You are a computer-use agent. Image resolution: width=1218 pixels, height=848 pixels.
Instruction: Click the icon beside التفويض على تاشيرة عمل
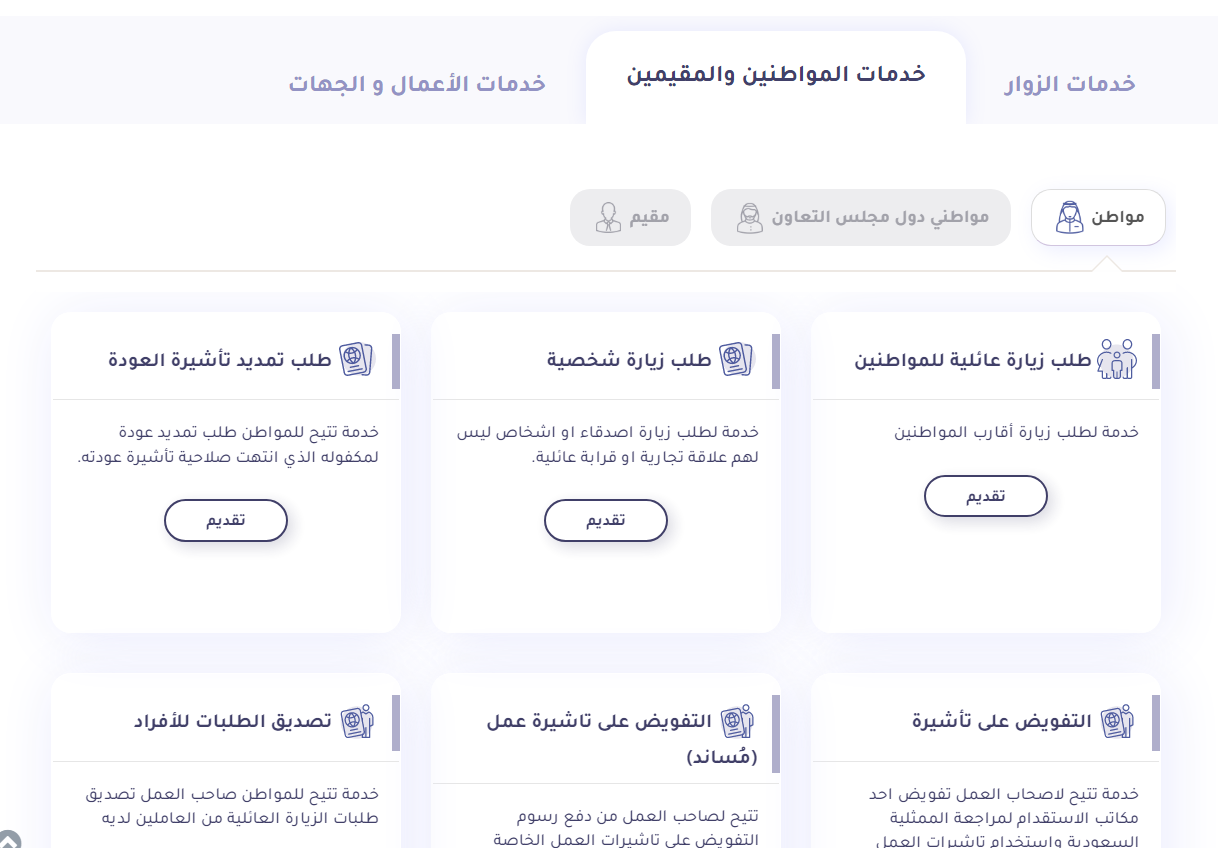[x=737, y=720]
